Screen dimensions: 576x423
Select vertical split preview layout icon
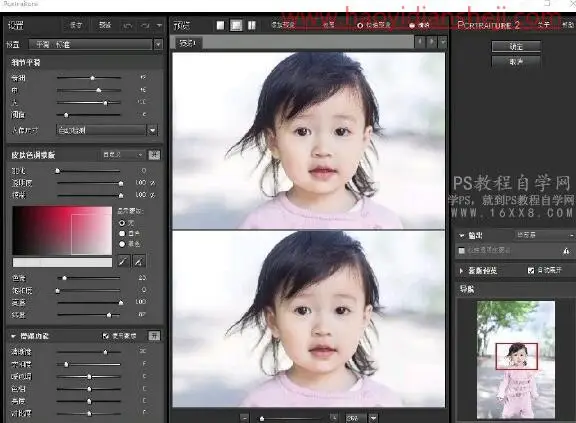tap(252, 25)
